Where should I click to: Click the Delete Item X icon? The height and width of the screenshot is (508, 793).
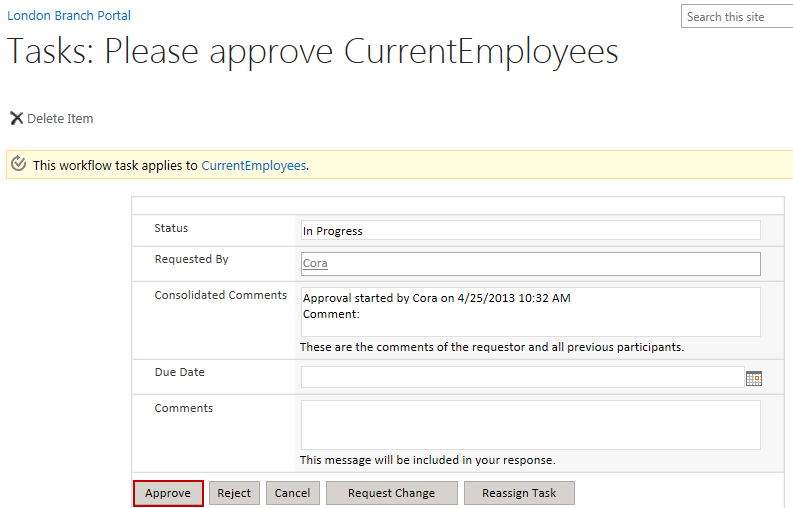click(x=17, y=118)
